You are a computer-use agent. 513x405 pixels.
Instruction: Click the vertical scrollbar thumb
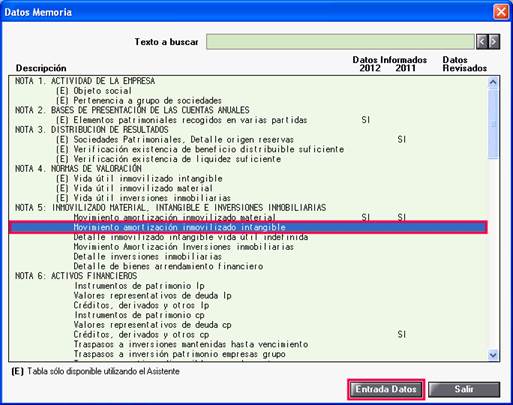(x=493, y=124)
